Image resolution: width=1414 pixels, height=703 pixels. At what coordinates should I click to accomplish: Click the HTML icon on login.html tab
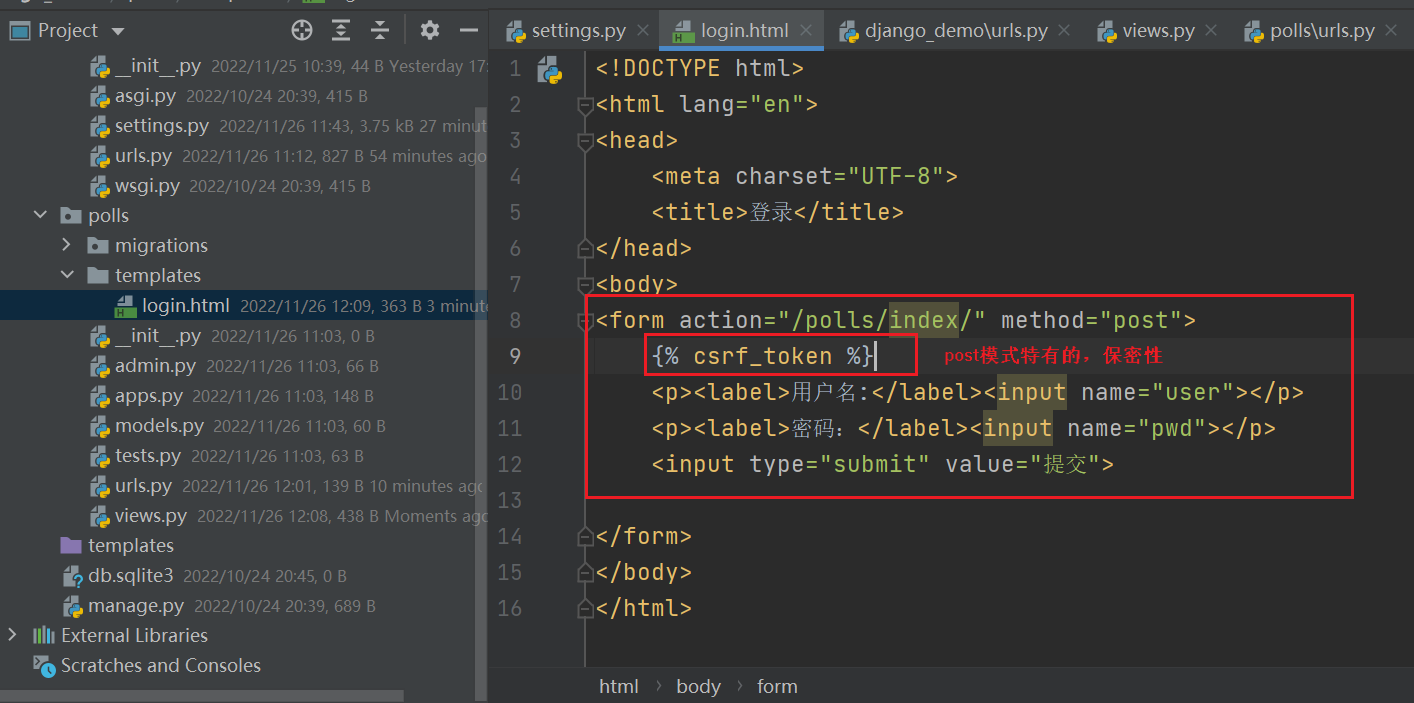(x=684, y=31)
